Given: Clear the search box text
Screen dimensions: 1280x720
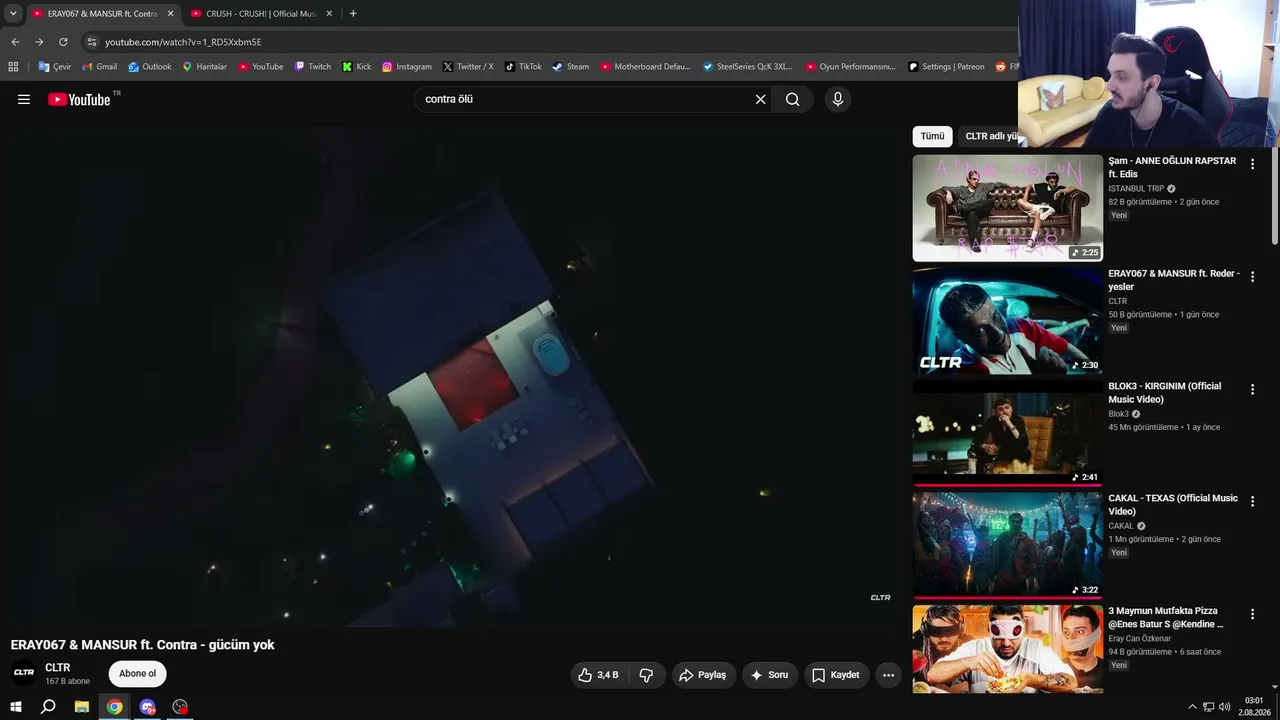Looking at the screenshot, I should point(760,99).
